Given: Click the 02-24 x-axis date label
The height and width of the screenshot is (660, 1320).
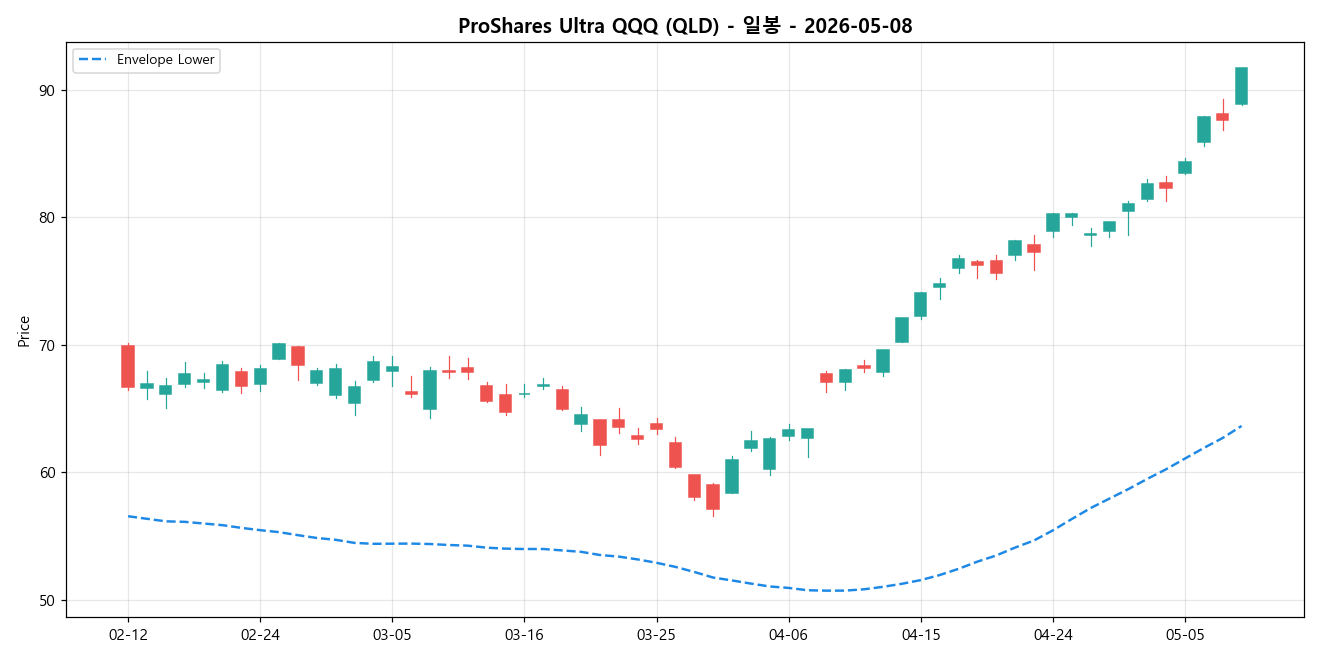Looking at the screenshot, I should click(260, 634).
